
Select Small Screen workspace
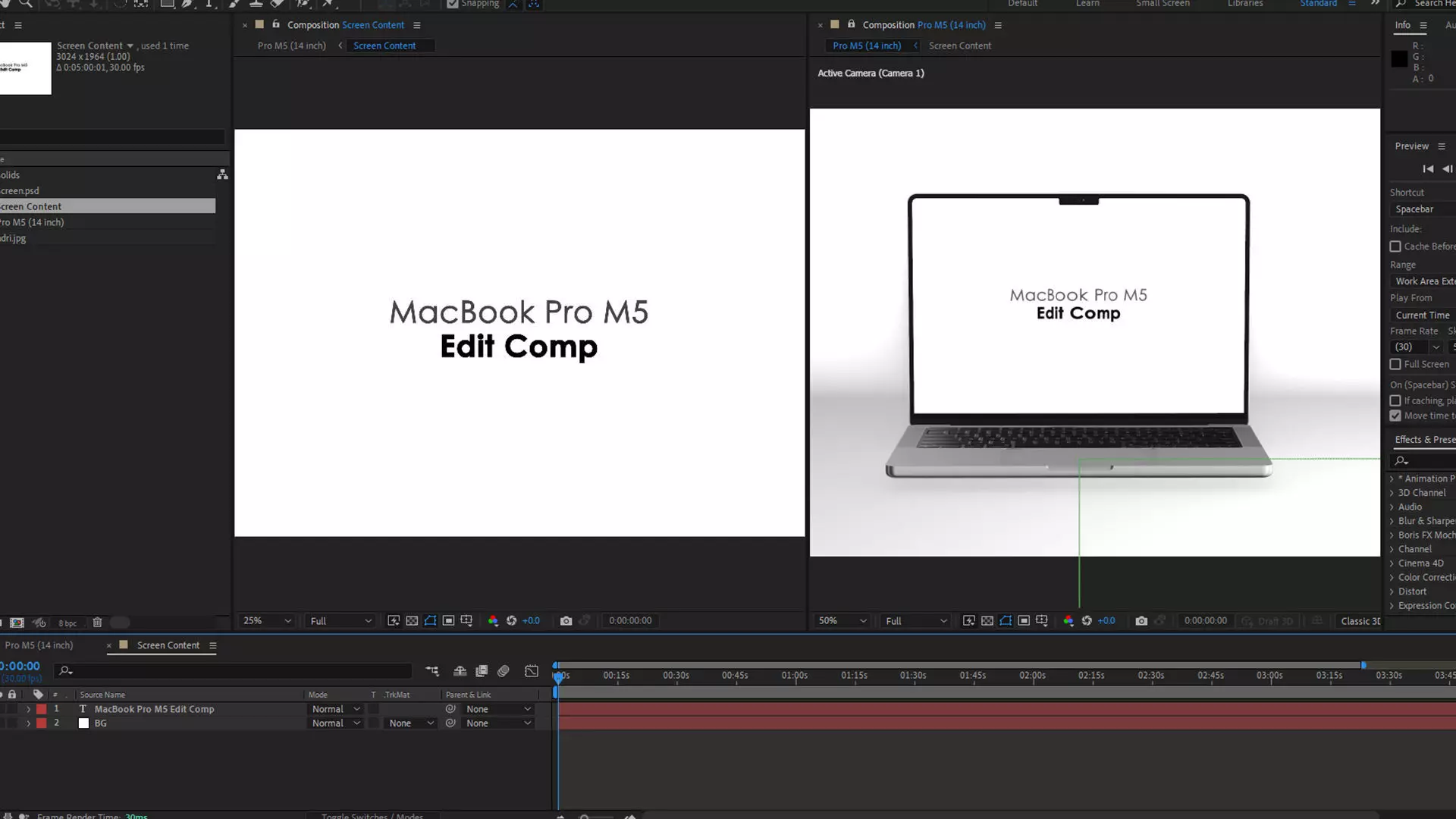click(x=1163, y=4)
